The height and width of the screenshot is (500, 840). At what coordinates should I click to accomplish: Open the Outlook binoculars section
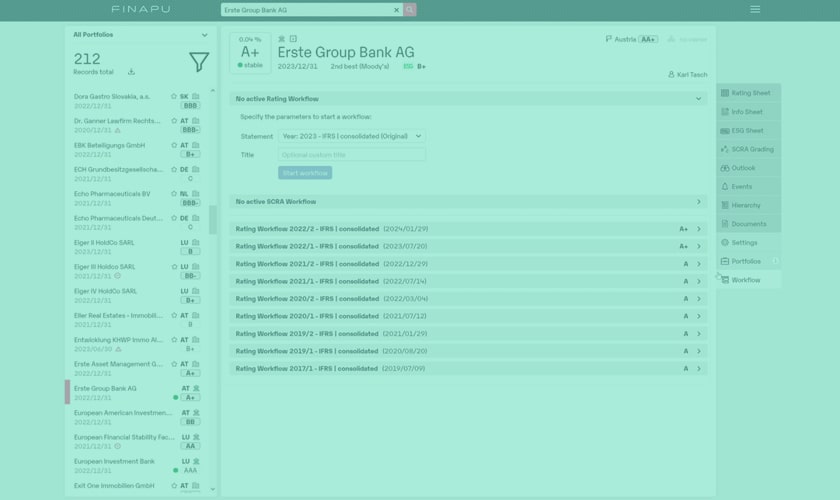[748, 168]
